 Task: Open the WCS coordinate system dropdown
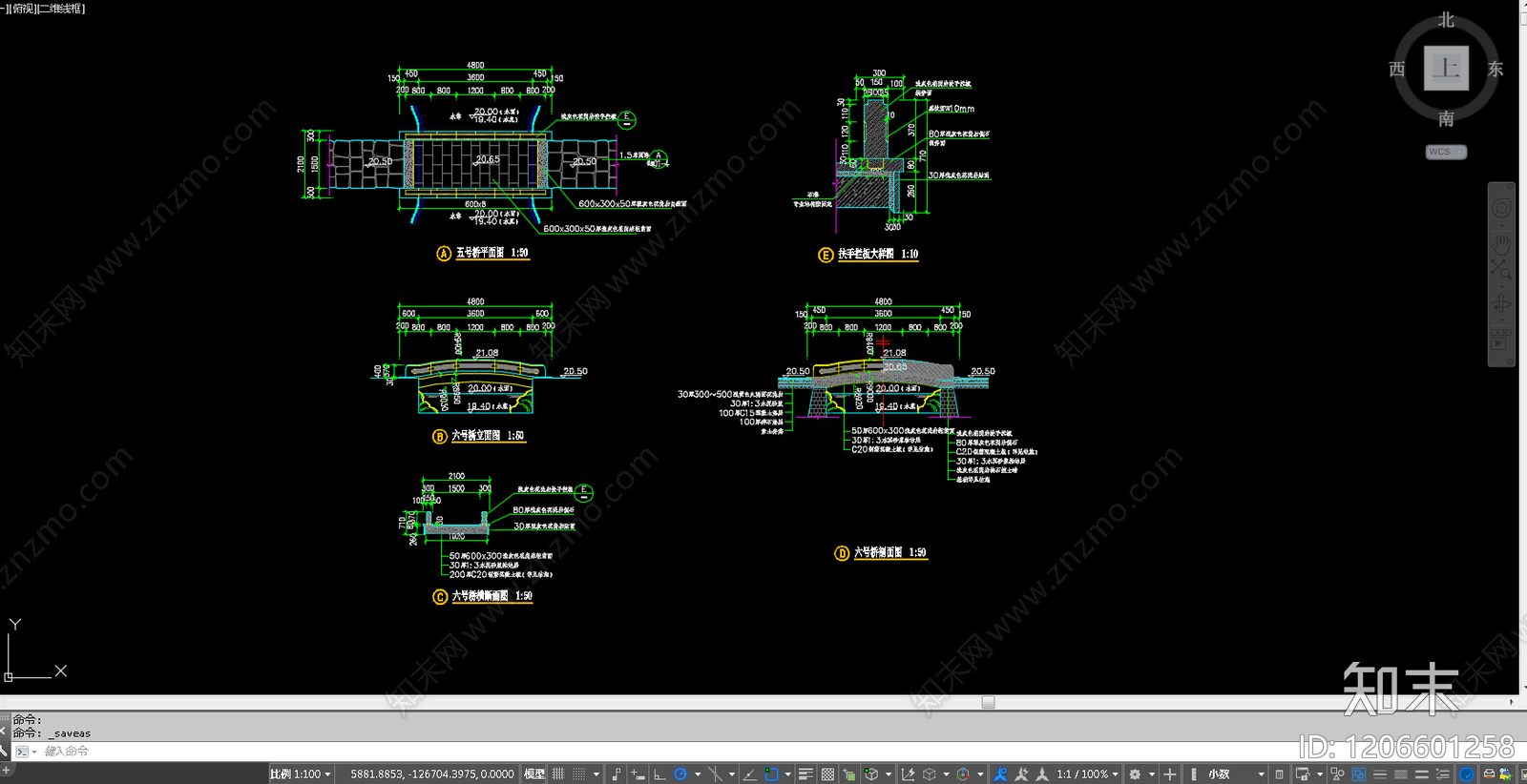click(x=1446, y=152)
